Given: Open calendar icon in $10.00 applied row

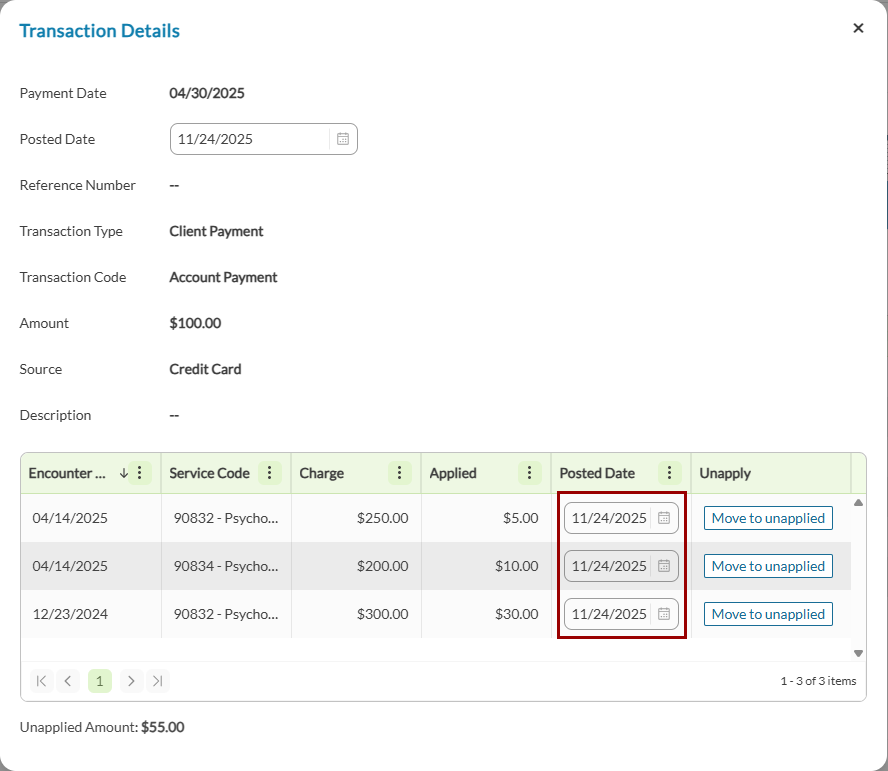Looking at the screenshot, I should 663,566.
